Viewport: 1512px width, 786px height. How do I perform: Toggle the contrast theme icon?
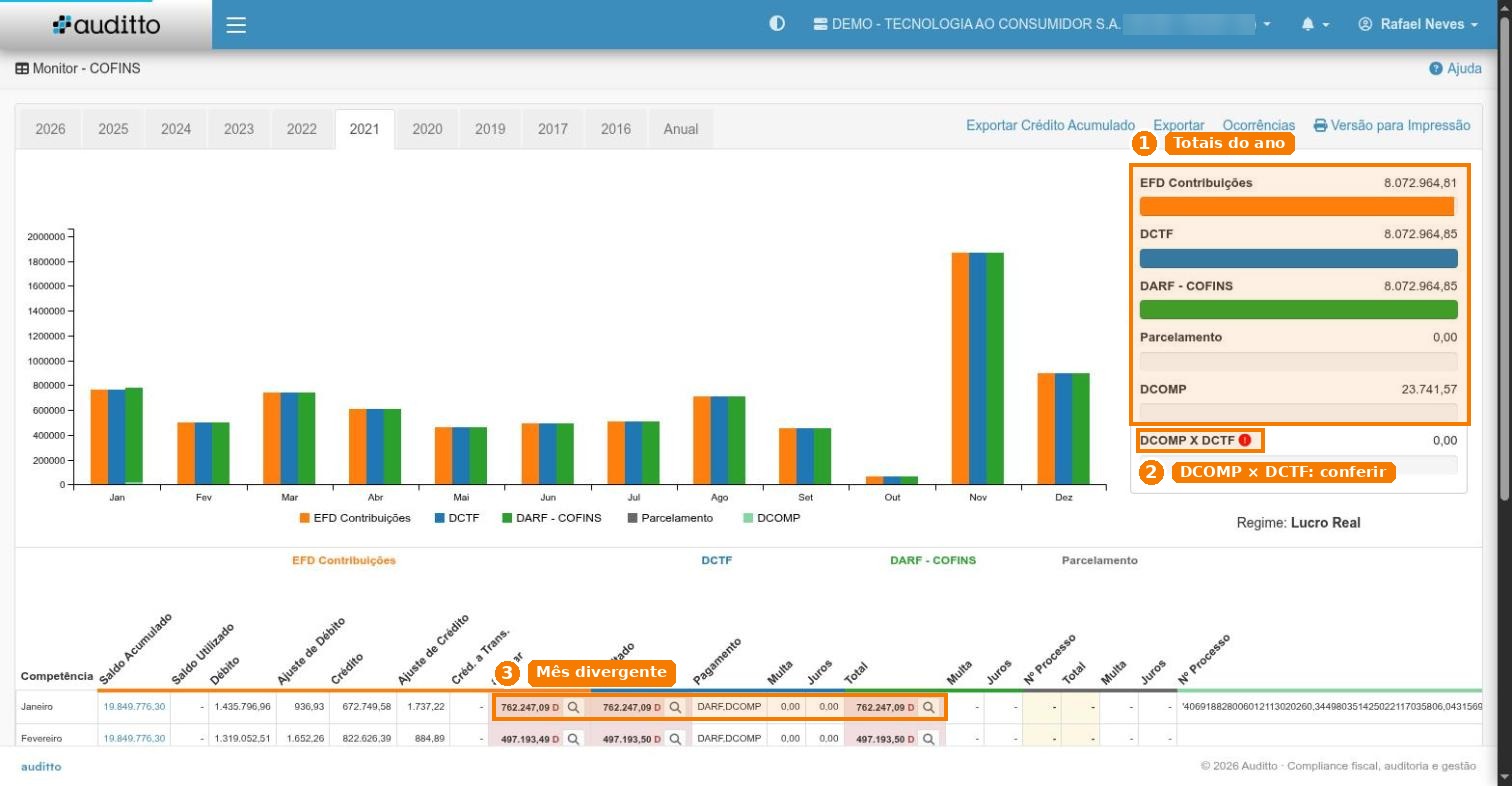click(x=777, y=24)
